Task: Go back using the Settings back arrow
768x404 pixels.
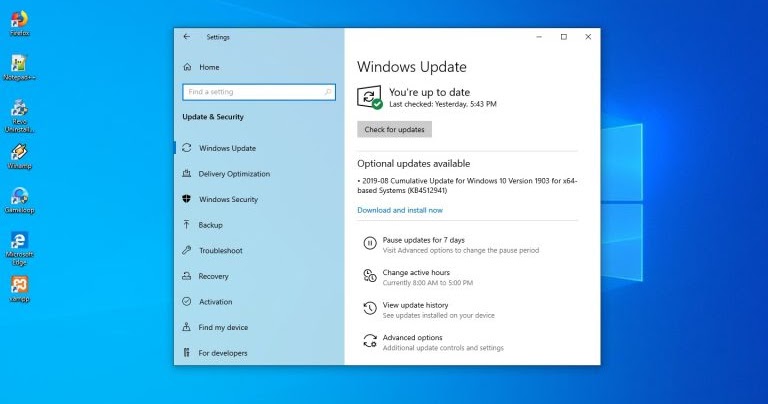Action: click(x=187, y=37)
